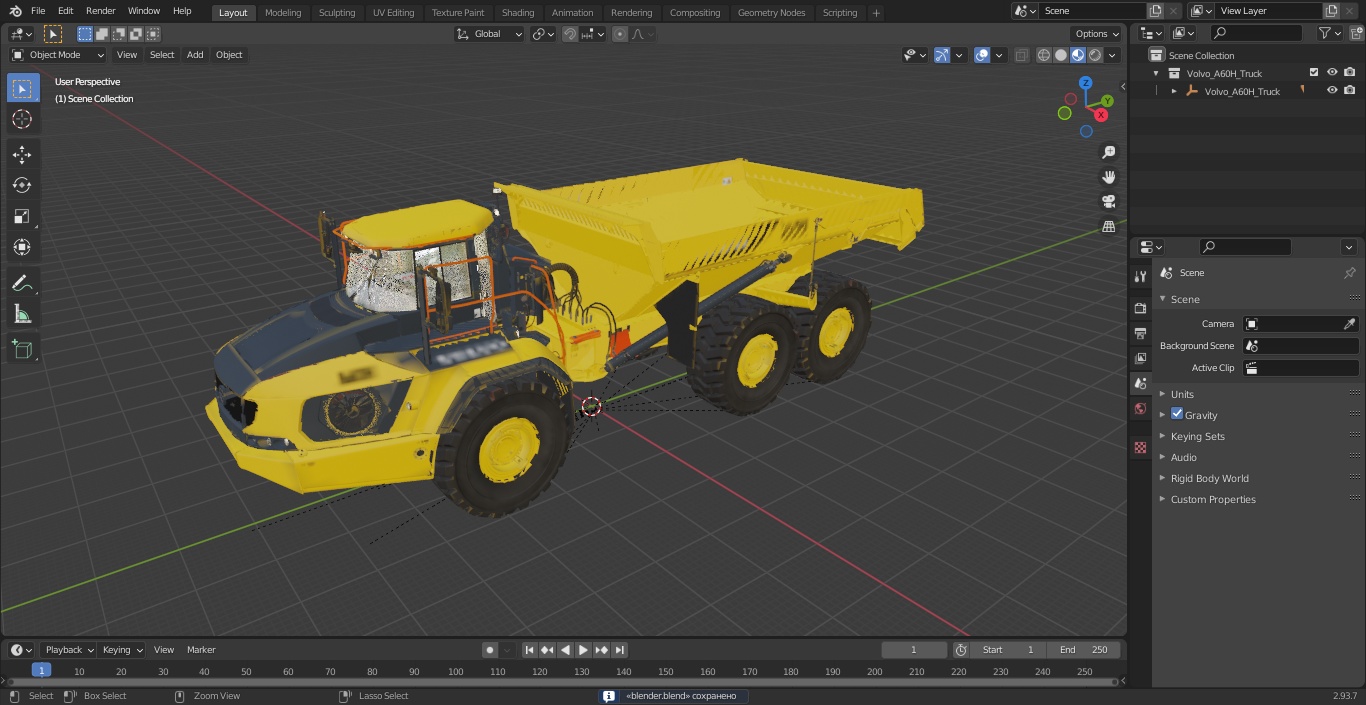Pin the Scene properties panel

(1349, 273)
